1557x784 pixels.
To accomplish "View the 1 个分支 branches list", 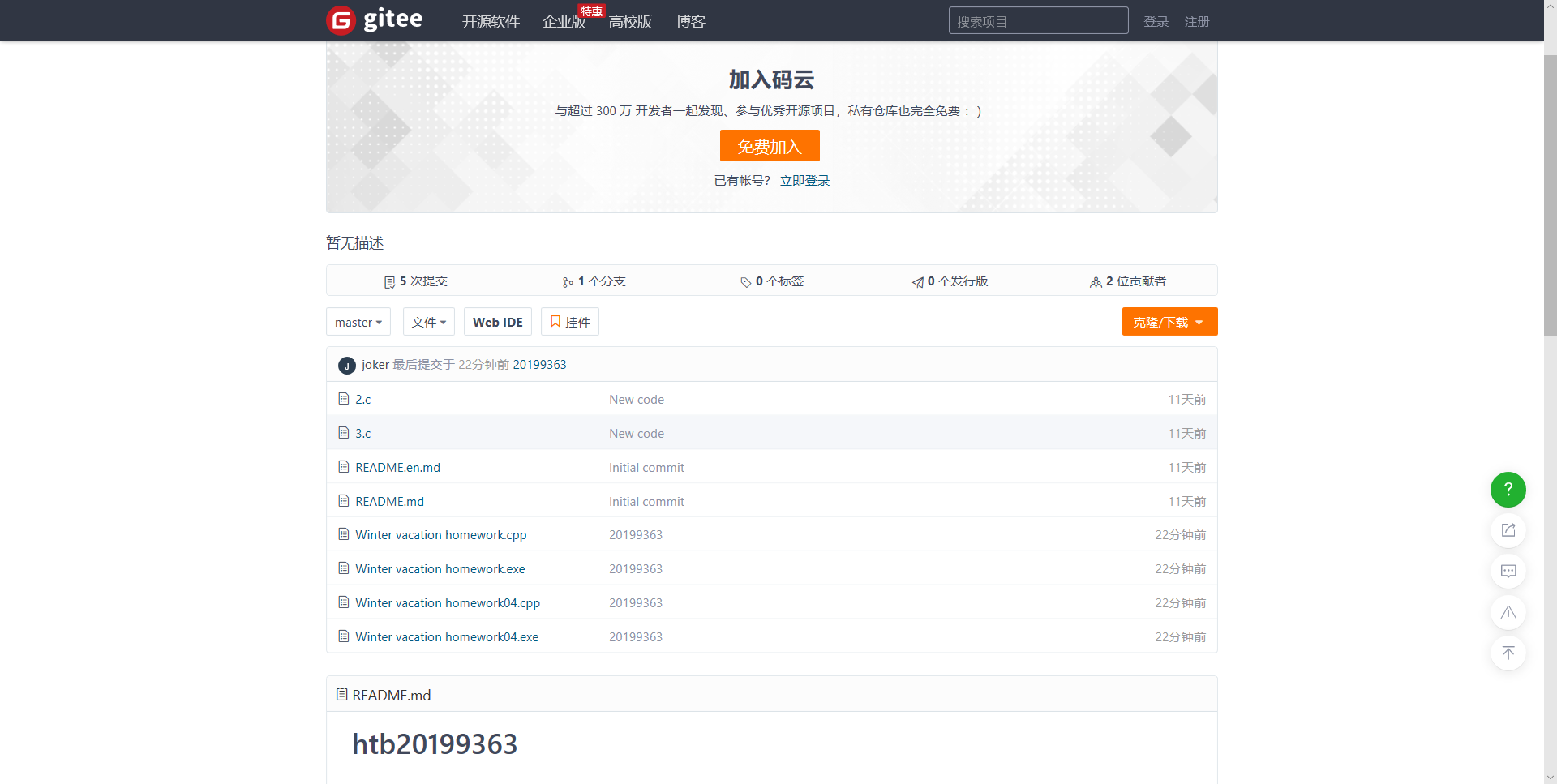I will click(x=594, y=281).
